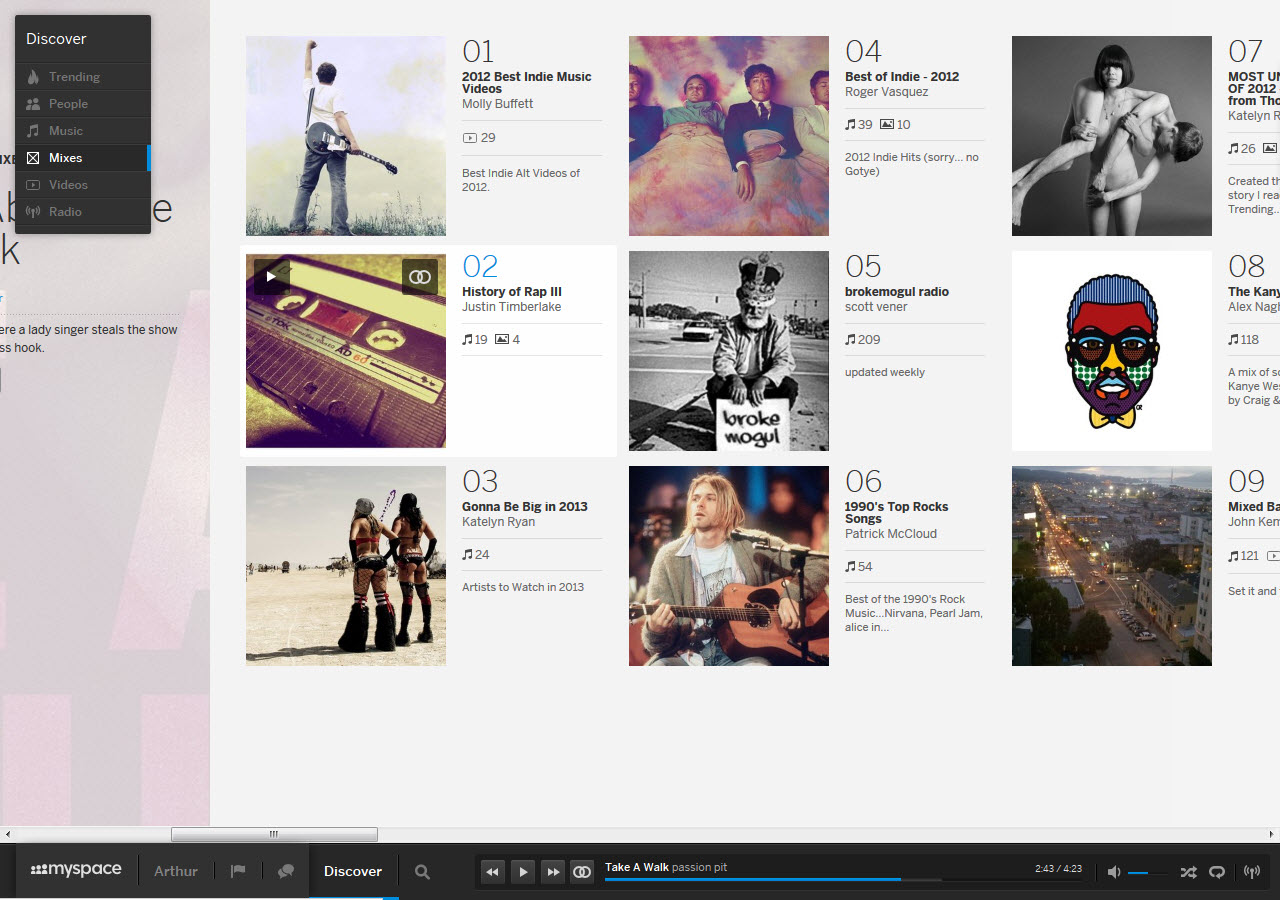1280x900 pixels.
Task: Toggle repeat mode
Action: tap(1217, 872)
